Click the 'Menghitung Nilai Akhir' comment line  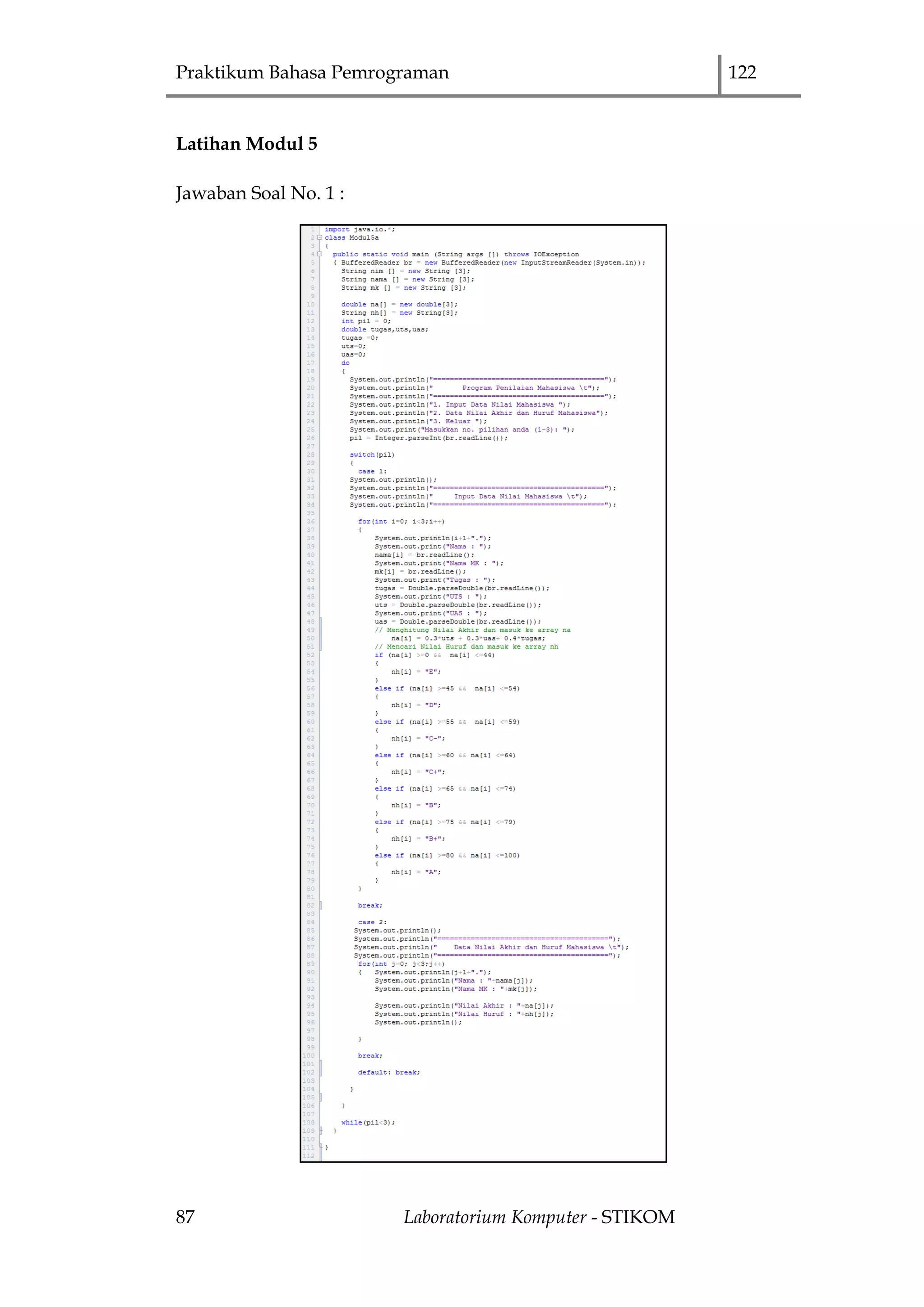click(472, 630)
